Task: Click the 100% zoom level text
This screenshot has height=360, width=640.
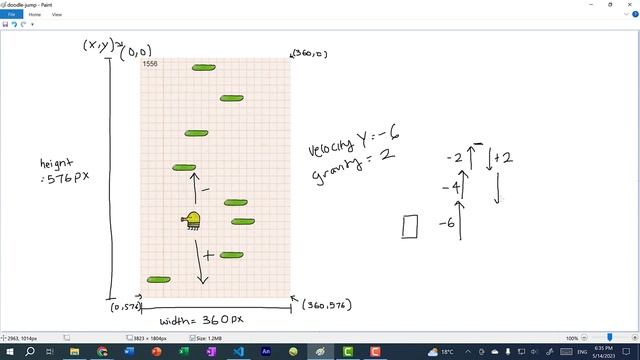Action: point(572,338)
